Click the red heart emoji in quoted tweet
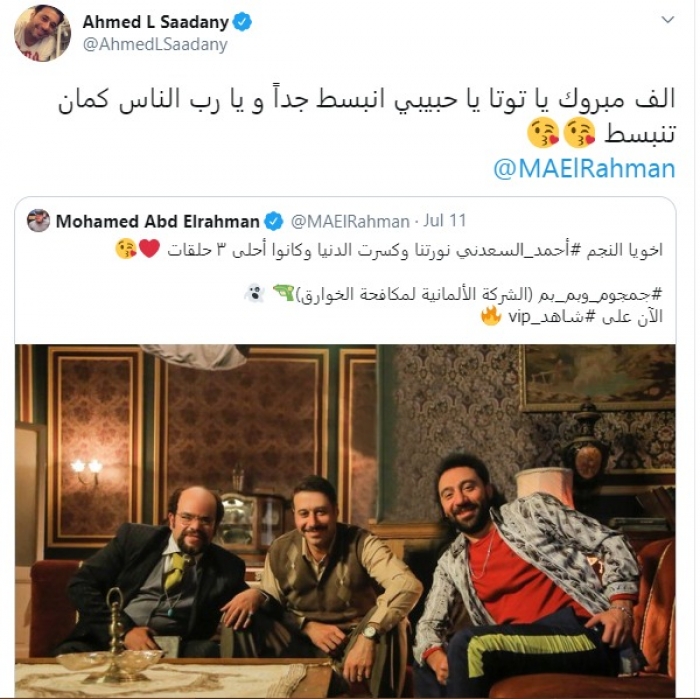This screenshot has width=700, height=699. point(149,249)
